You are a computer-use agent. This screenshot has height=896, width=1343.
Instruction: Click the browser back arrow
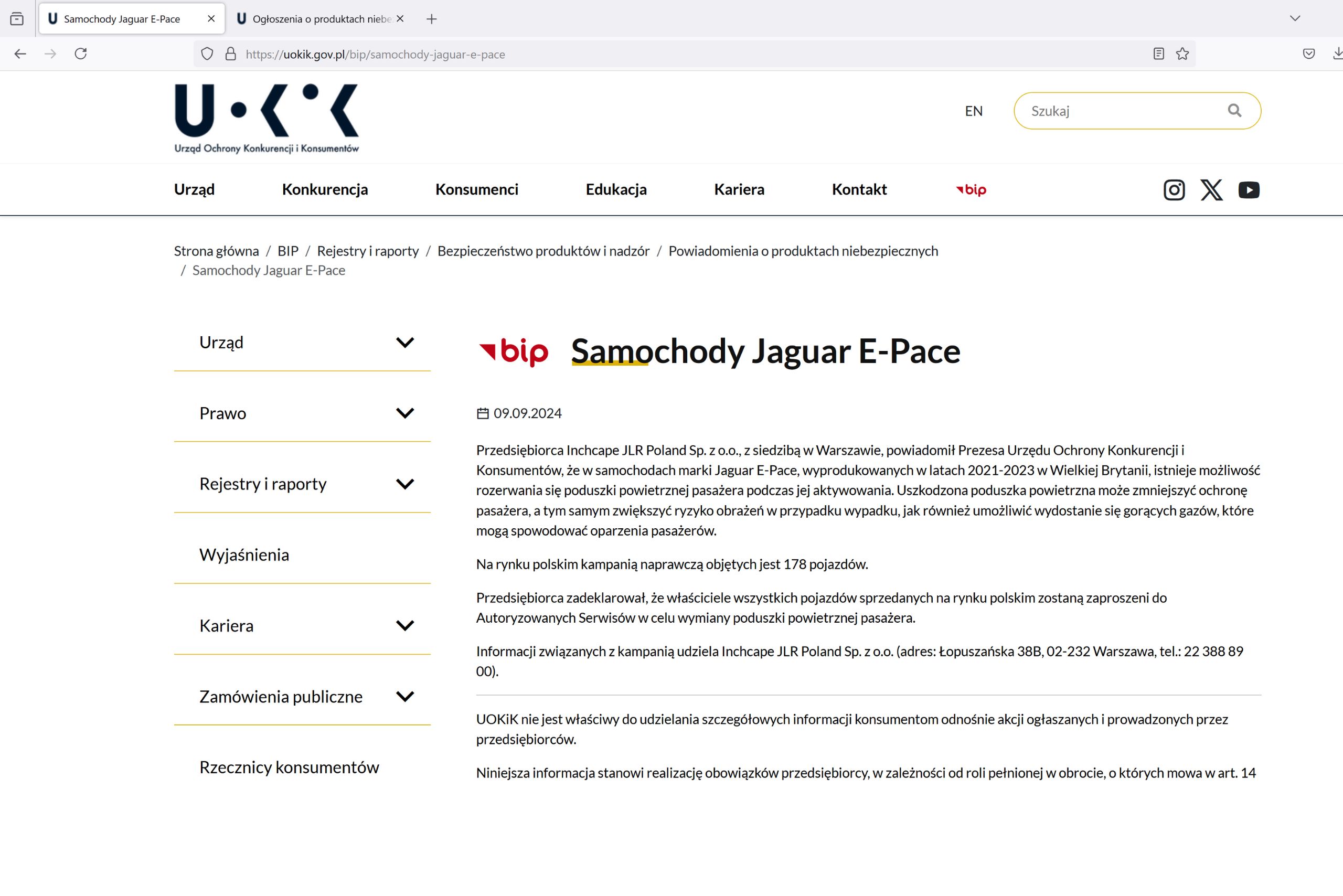pos(20,54)
